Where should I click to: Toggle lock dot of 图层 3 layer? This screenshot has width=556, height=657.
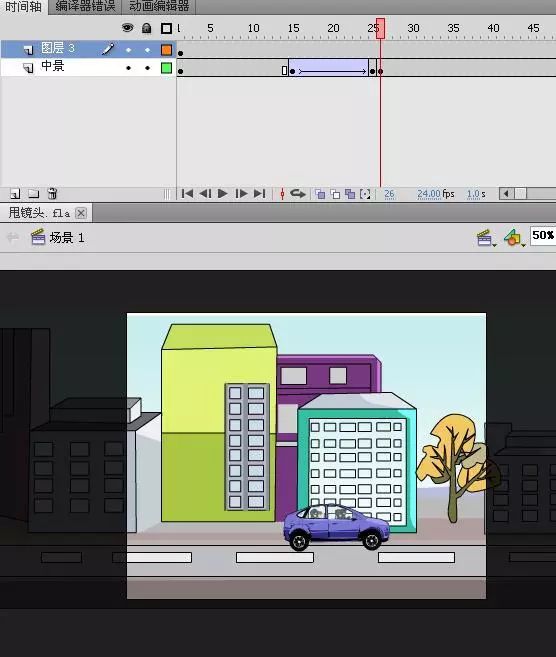point(147,50)
